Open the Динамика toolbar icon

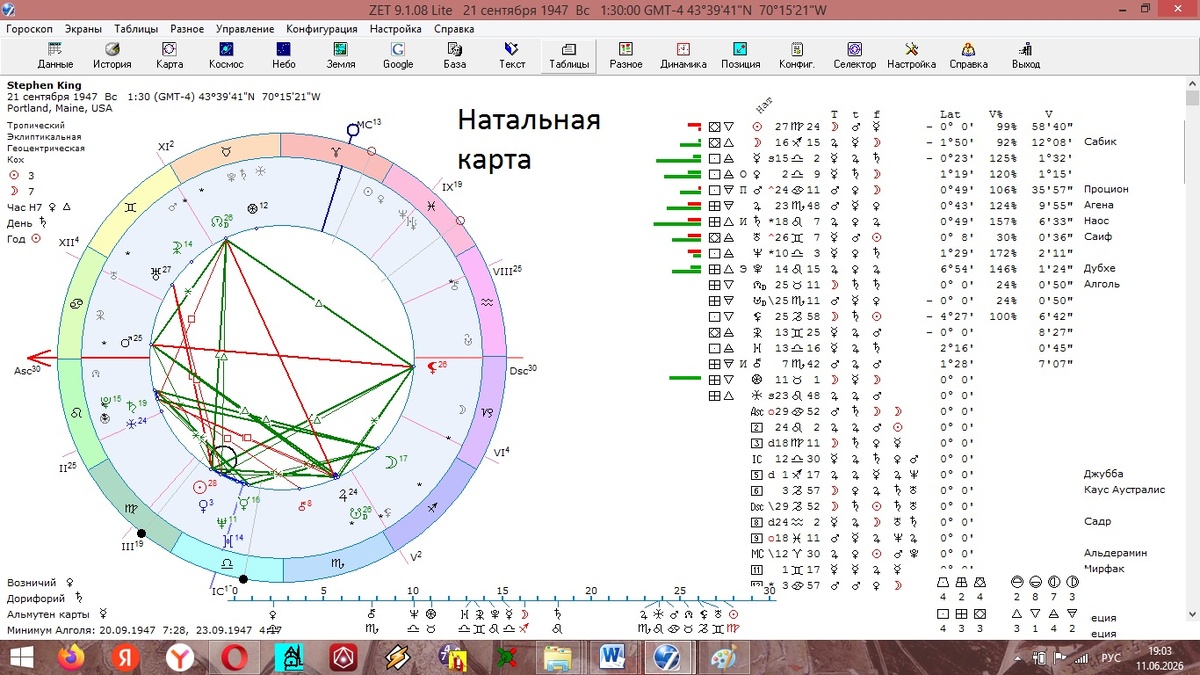683,55
